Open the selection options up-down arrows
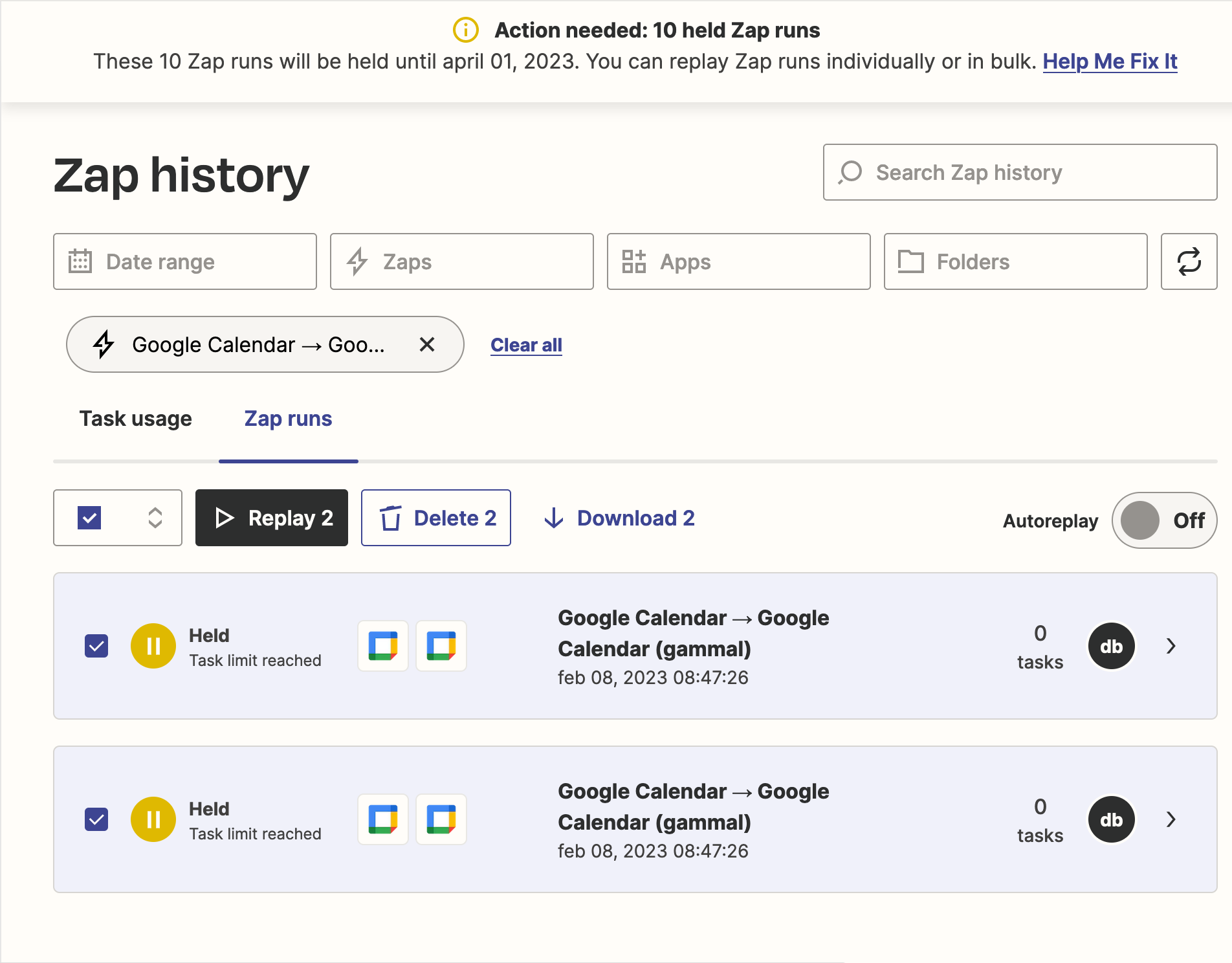 155,518
